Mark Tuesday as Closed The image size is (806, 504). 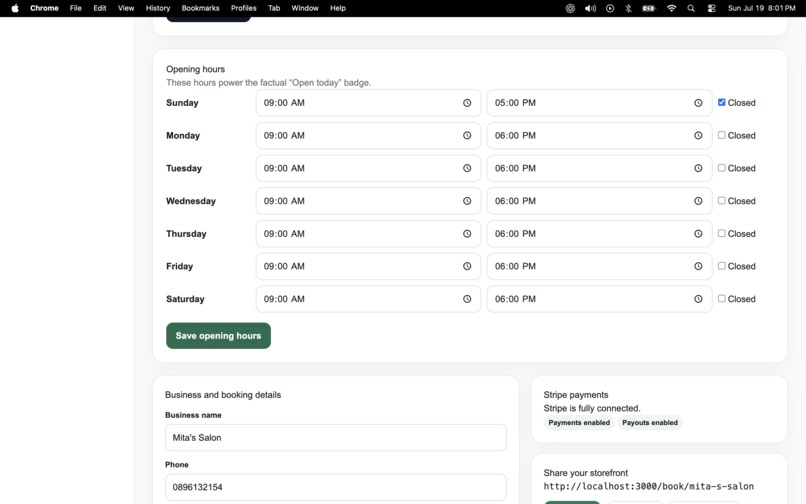coord(722,168)
